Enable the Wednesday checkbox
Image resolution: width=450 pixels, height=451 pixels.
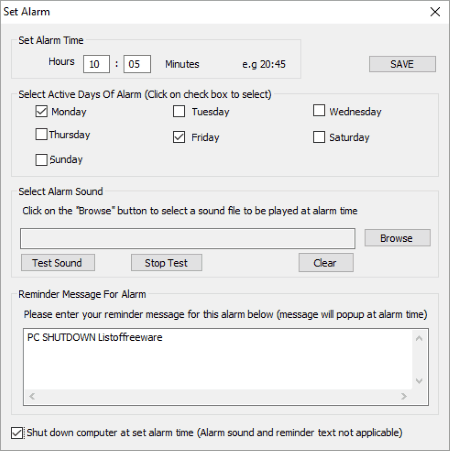(319, 110)
